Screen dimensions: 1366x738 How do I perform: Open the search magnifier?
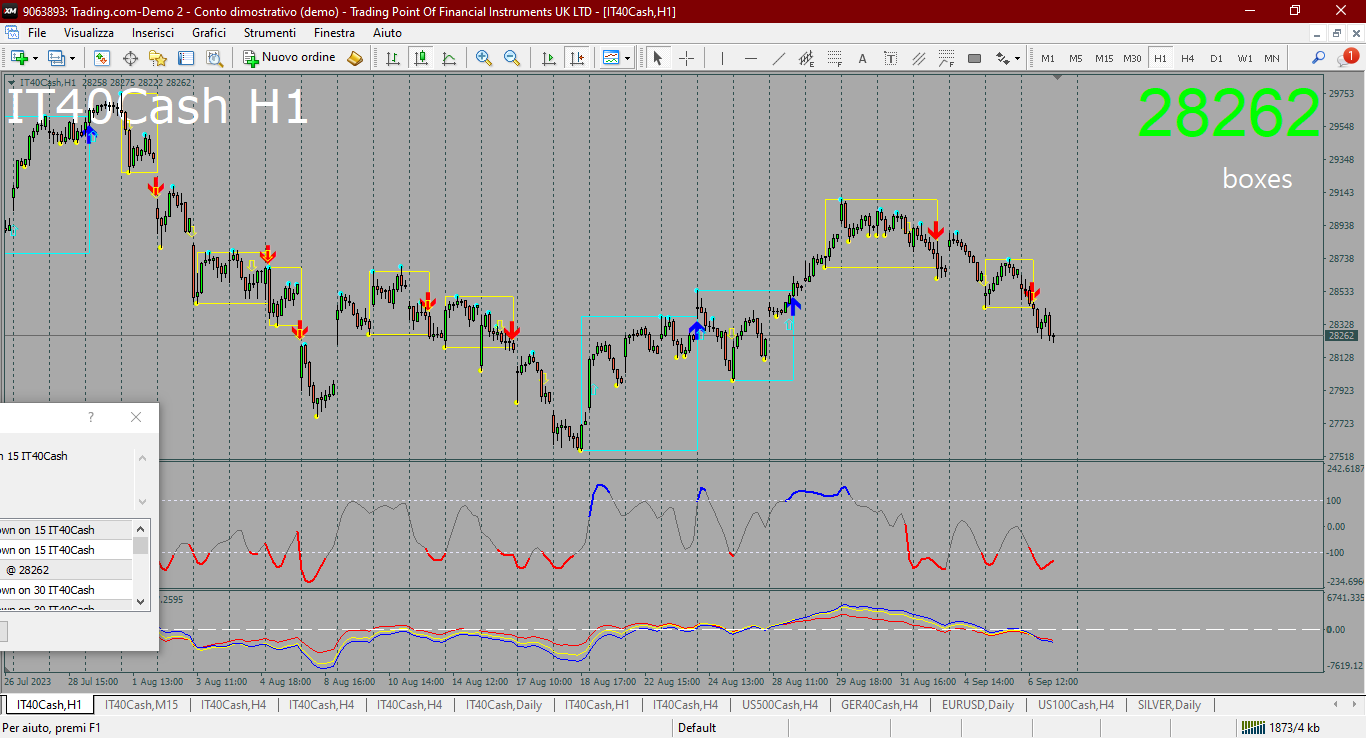point(1319,58)
